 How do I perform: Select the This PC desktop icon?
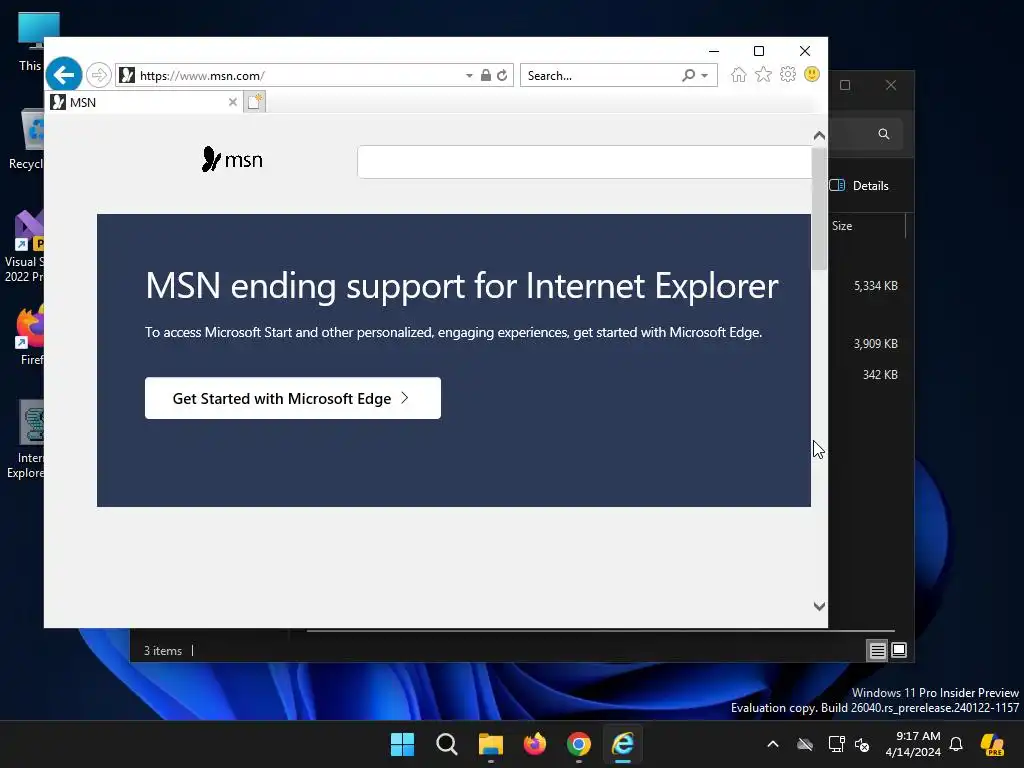[31, 40]
